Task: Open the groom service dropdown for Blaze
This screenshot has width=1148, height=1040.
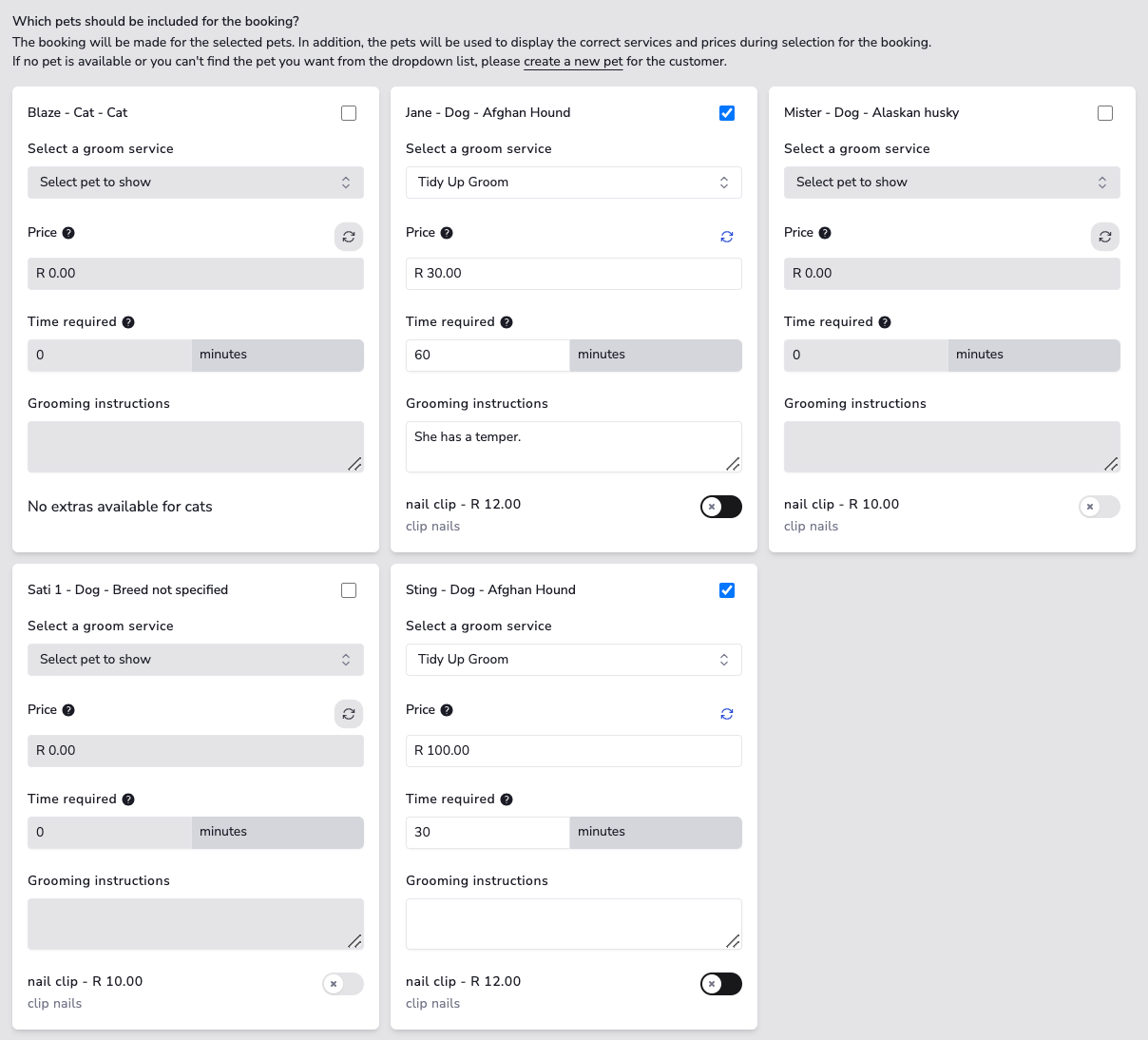Action: pos(195,182)
